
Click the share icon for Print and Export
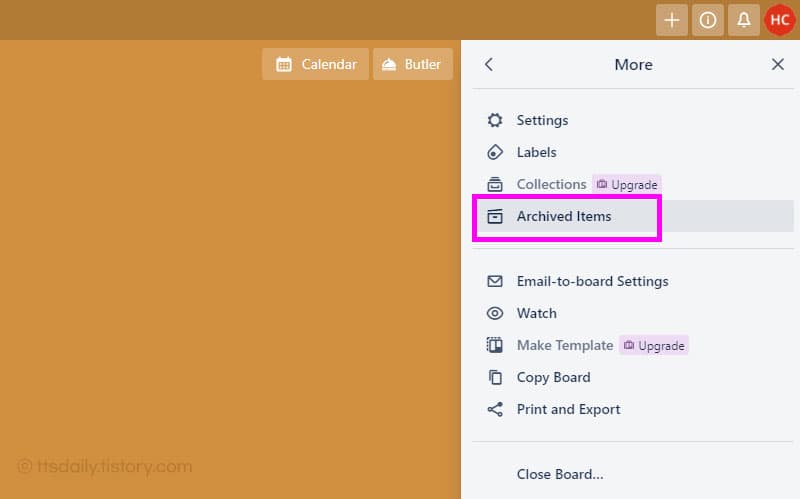click(494, 409)
